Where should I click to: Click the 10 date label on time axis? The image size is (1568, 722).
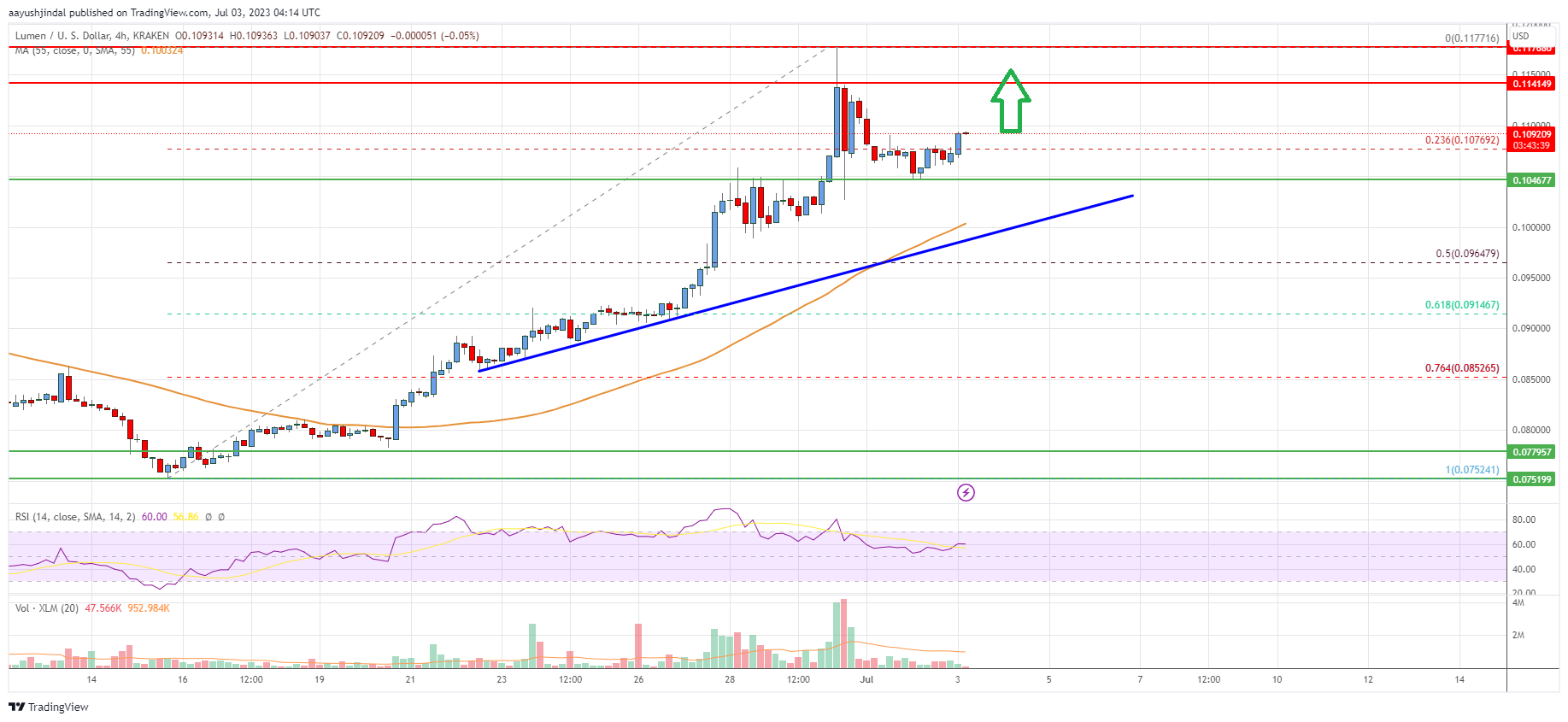click(x=1277, y=680)
